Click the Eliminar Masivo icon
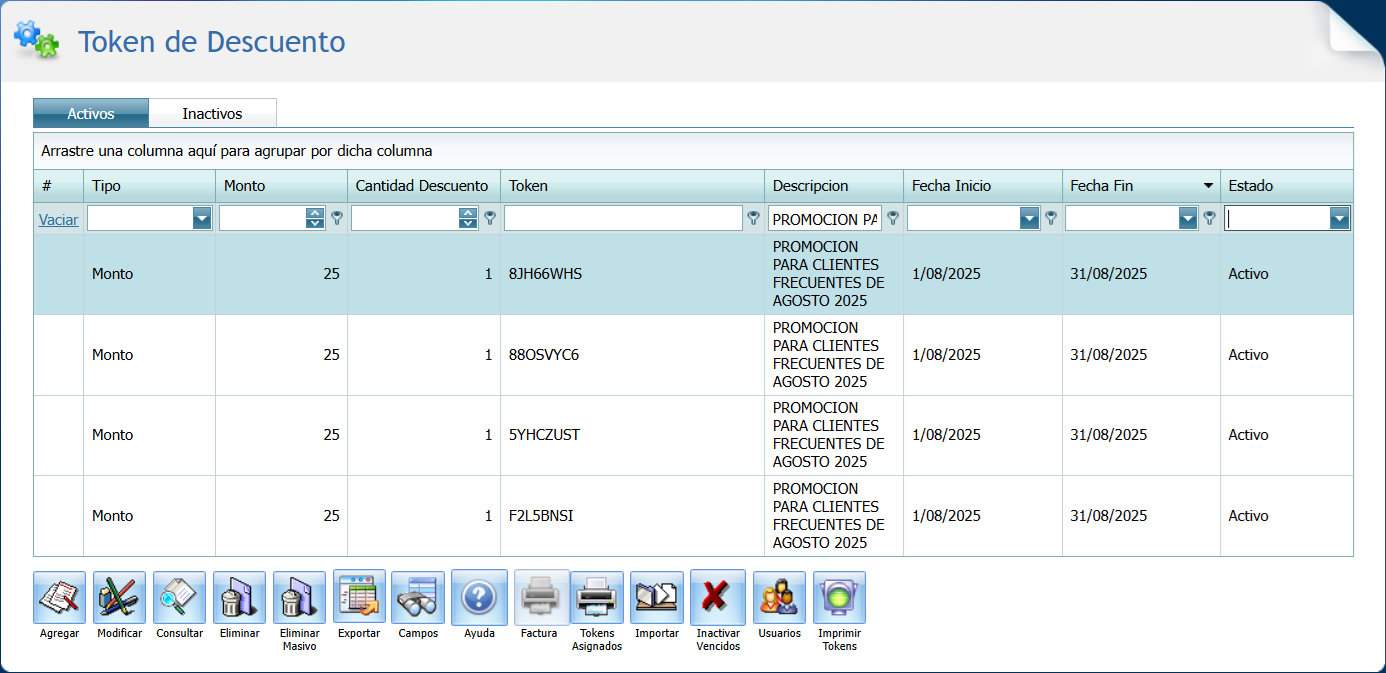Viewport: 1386px width, 673px height. (299, 598)
